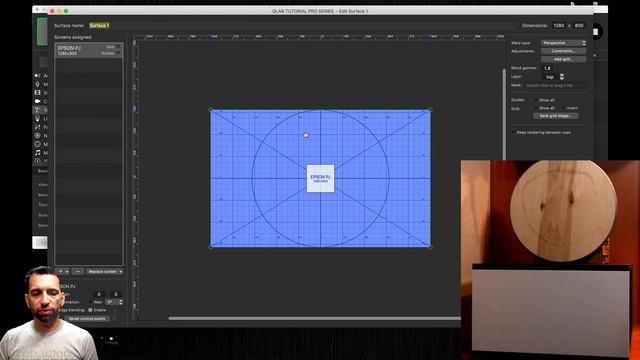
Task: Click the Add split button
Action: 564,59
